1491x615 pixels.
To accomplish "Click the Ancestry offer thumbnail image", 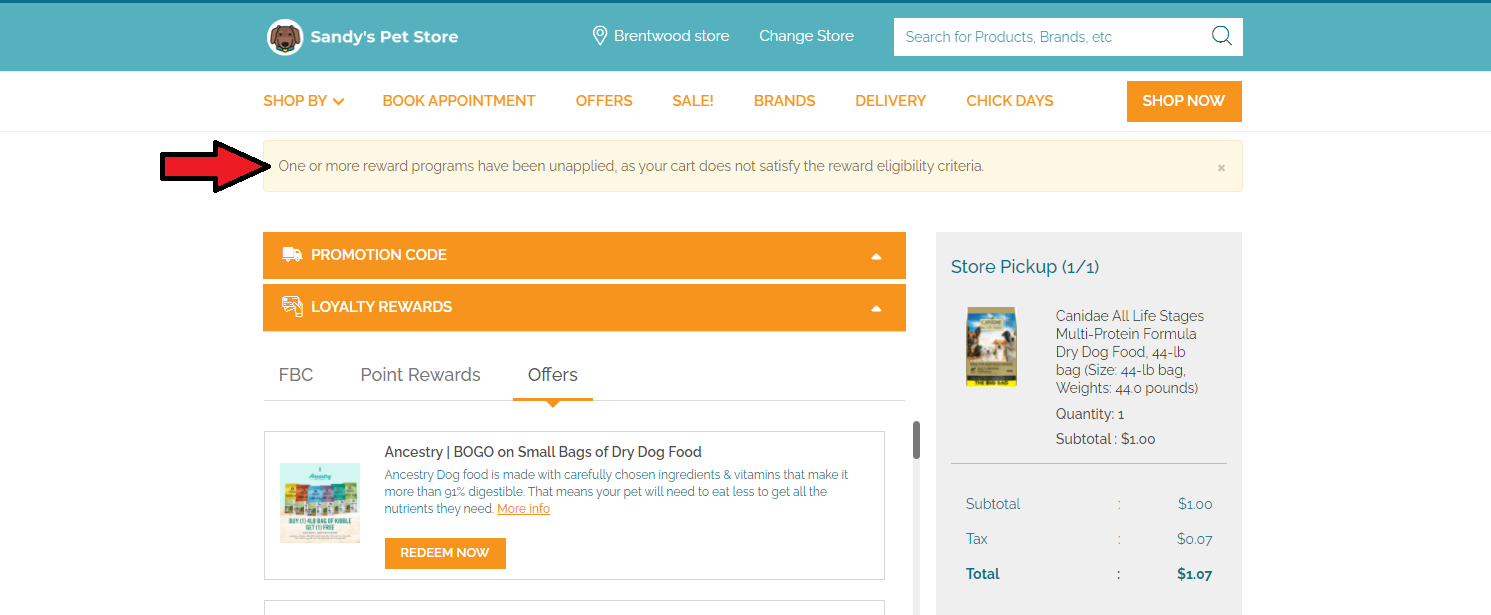I will pos(320,503).
